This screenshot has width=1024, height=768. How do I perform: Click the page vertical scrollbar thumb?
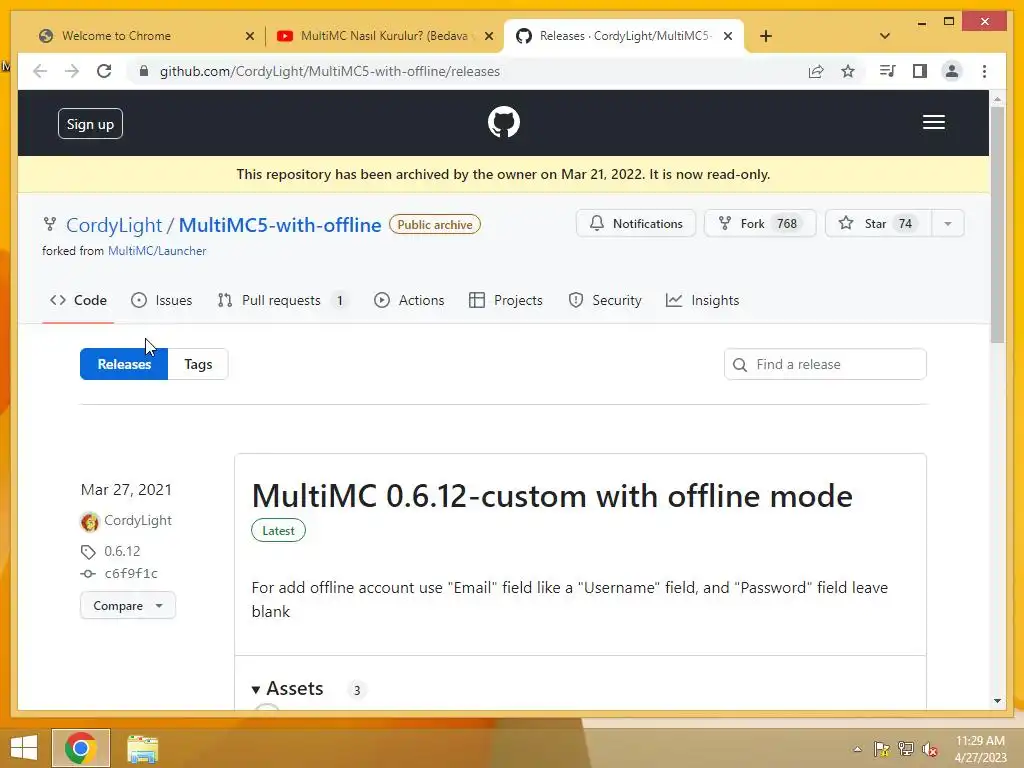pyautogui.click(x=997, y=225)
